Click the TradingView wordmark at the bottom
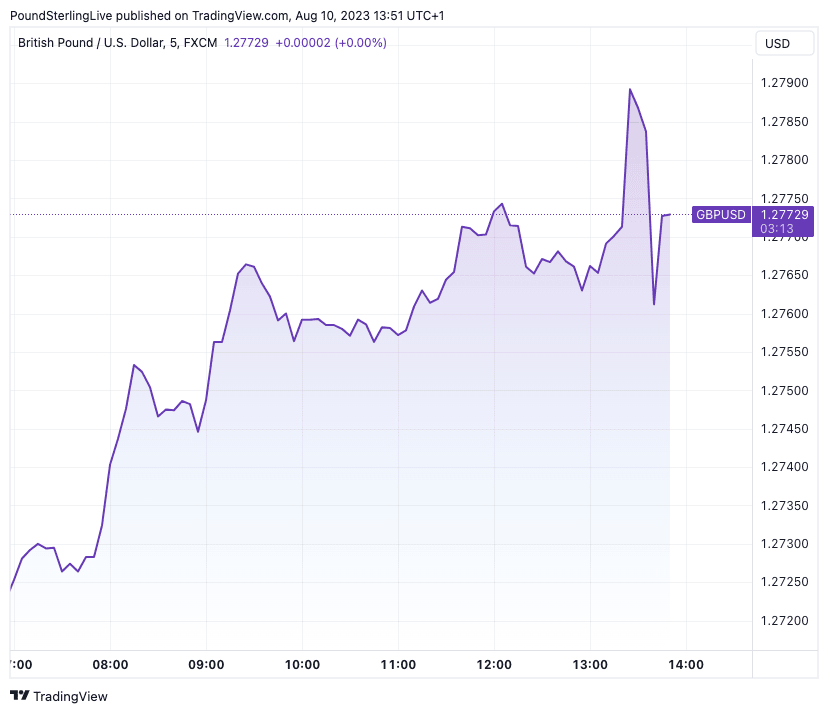 70,696
